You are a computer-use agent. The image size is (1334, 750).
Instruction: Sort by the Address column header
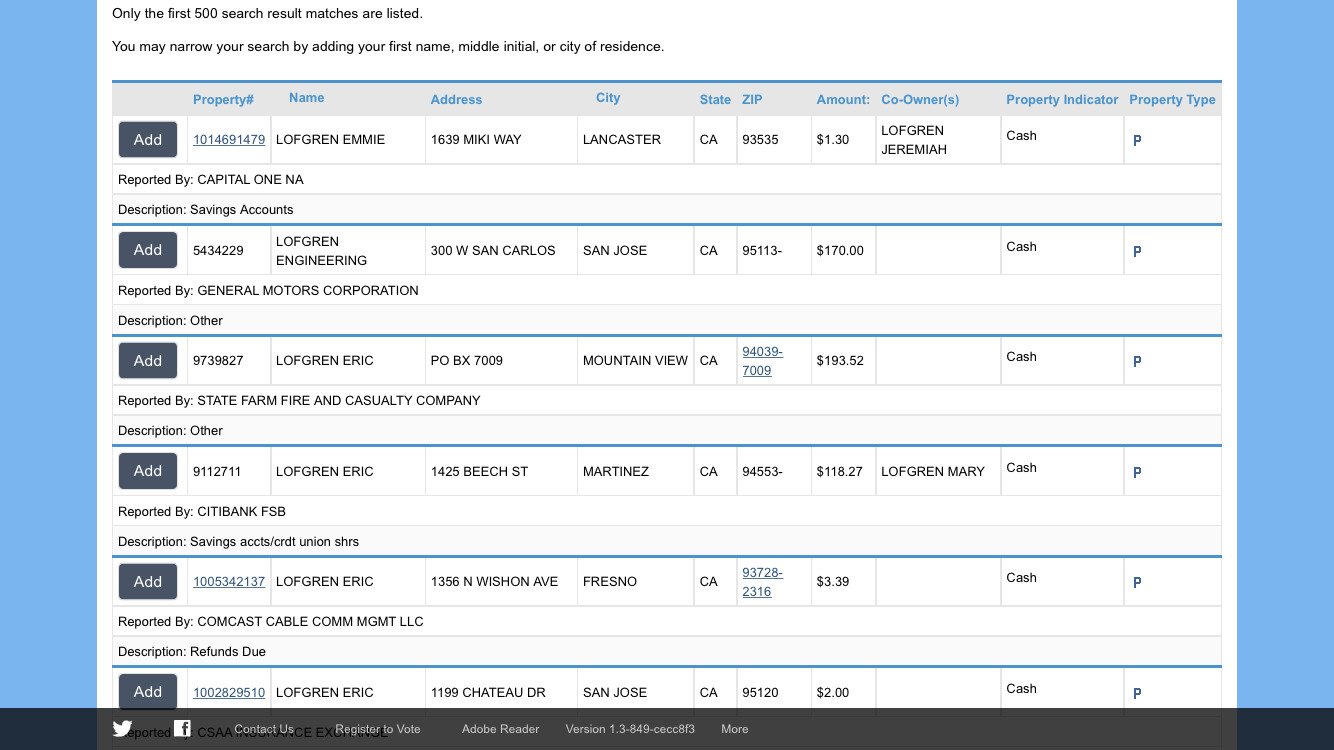tap(456, 100)
